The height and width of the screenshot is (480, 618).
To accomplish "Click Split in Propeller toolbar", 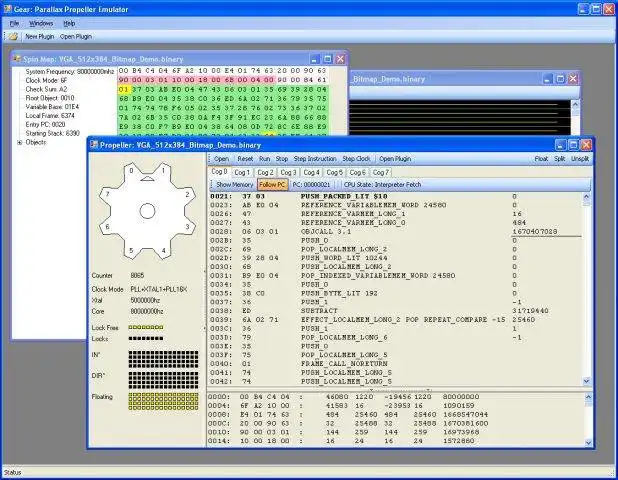I will 560,158.
